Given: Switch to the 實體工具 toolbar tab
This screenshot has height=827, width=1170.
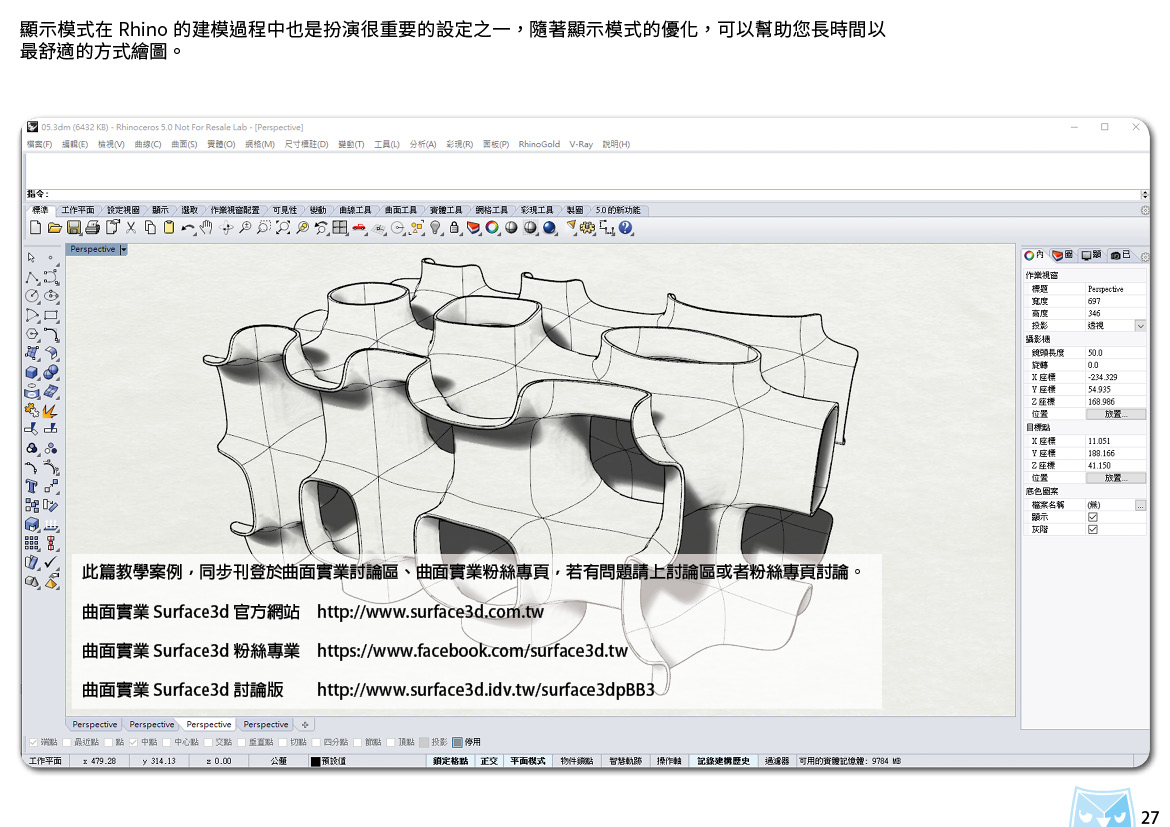Looking at the screenshot, I should (x=445, y=210).
